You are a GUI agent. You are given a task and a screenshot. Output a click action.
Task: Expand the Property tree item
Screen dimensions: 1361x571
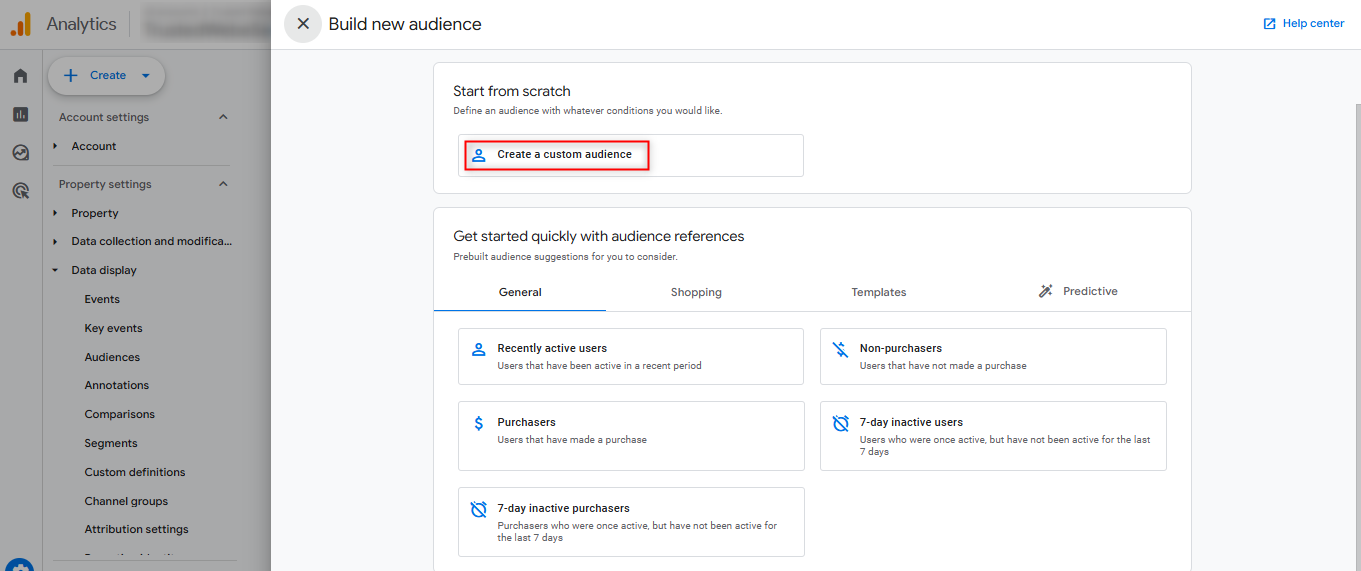[x=55, y=213]
